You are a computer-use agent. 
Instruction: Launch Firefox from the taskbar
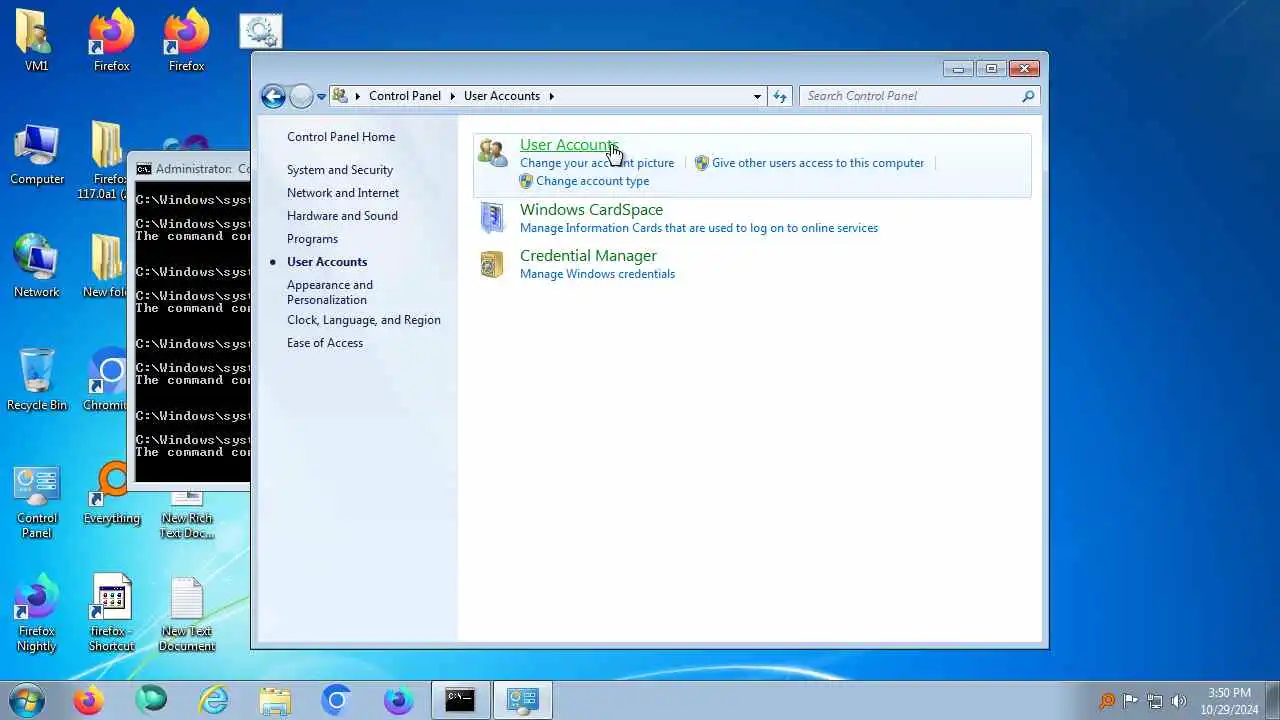pyautogui.click(x=88, y=700)
